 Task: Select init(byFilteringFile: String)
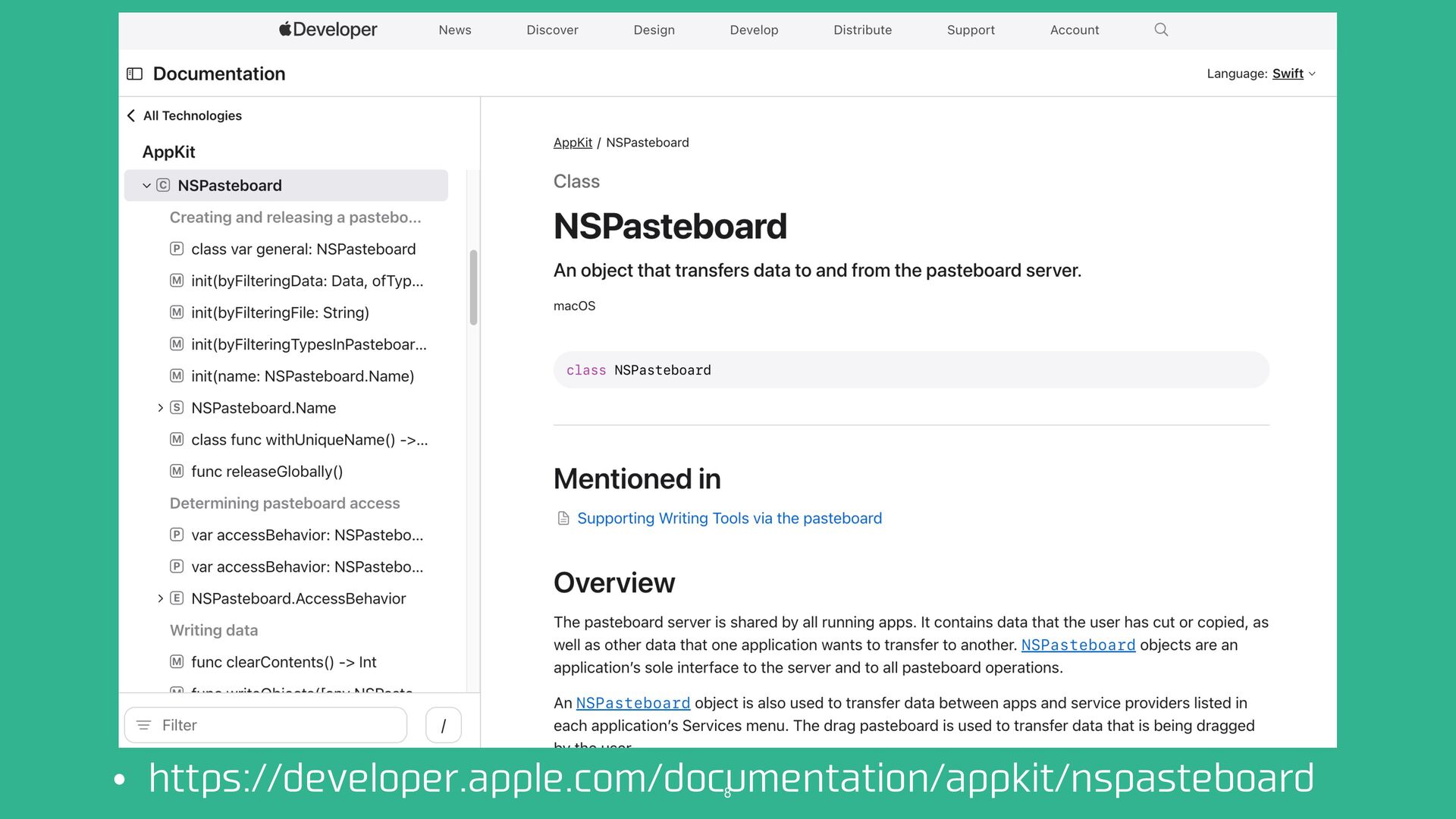pos(280,312)
